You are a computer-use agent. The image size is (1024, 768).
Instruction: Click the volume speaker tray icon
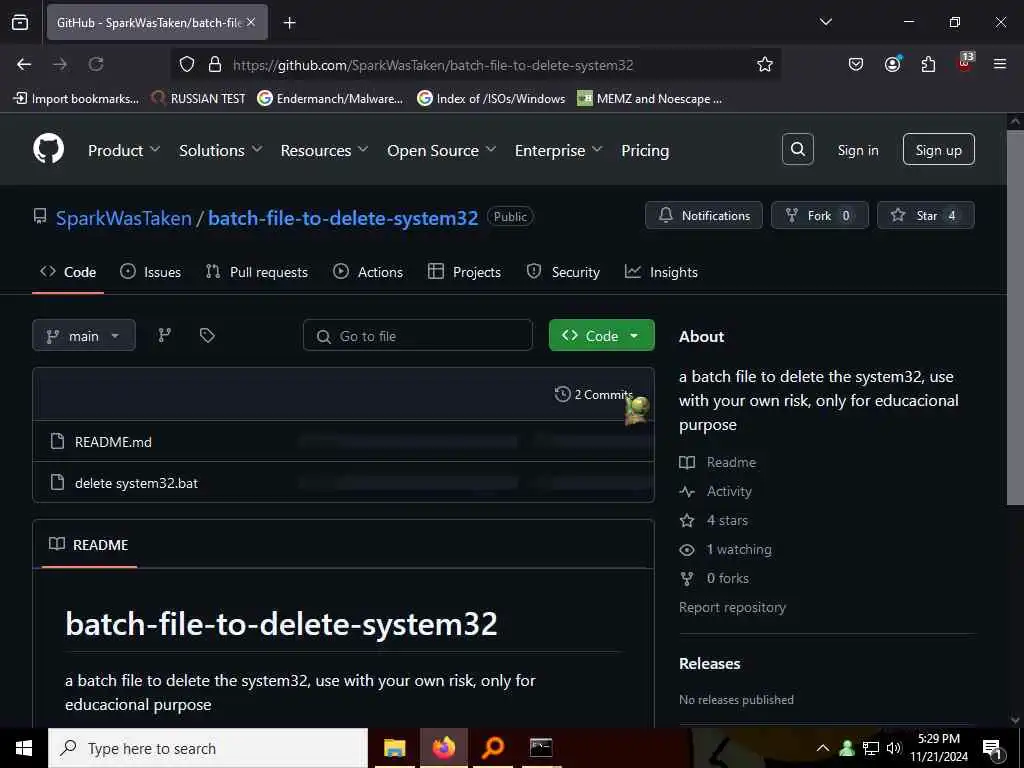(894, 748)
